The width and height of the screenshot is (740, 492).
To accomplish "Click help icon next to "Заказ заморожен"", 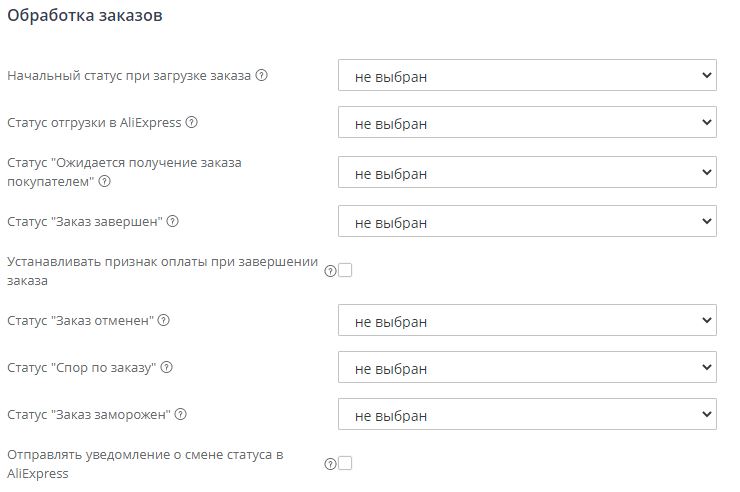I will [x=182, y=414].
